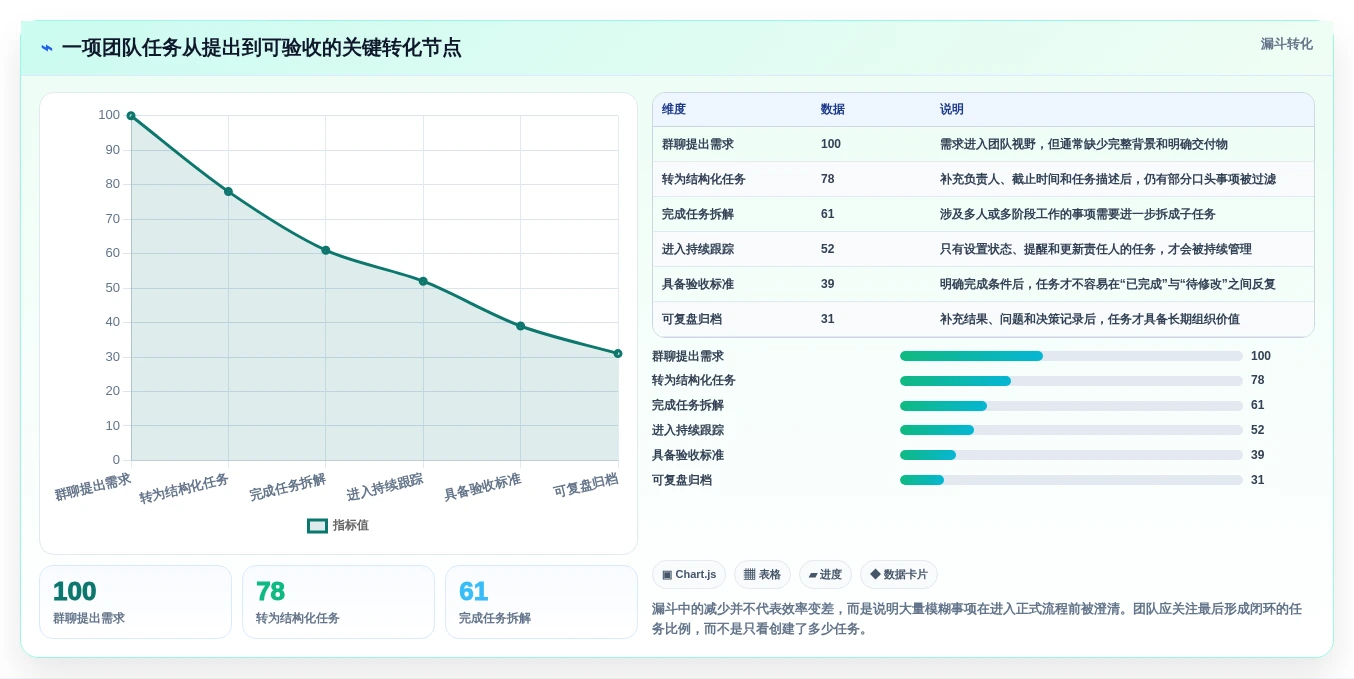Image resolution: width=1354 pixels, height=679 pixels.
Task: Click the table data value 78
Action: click(x=828, y=179)
